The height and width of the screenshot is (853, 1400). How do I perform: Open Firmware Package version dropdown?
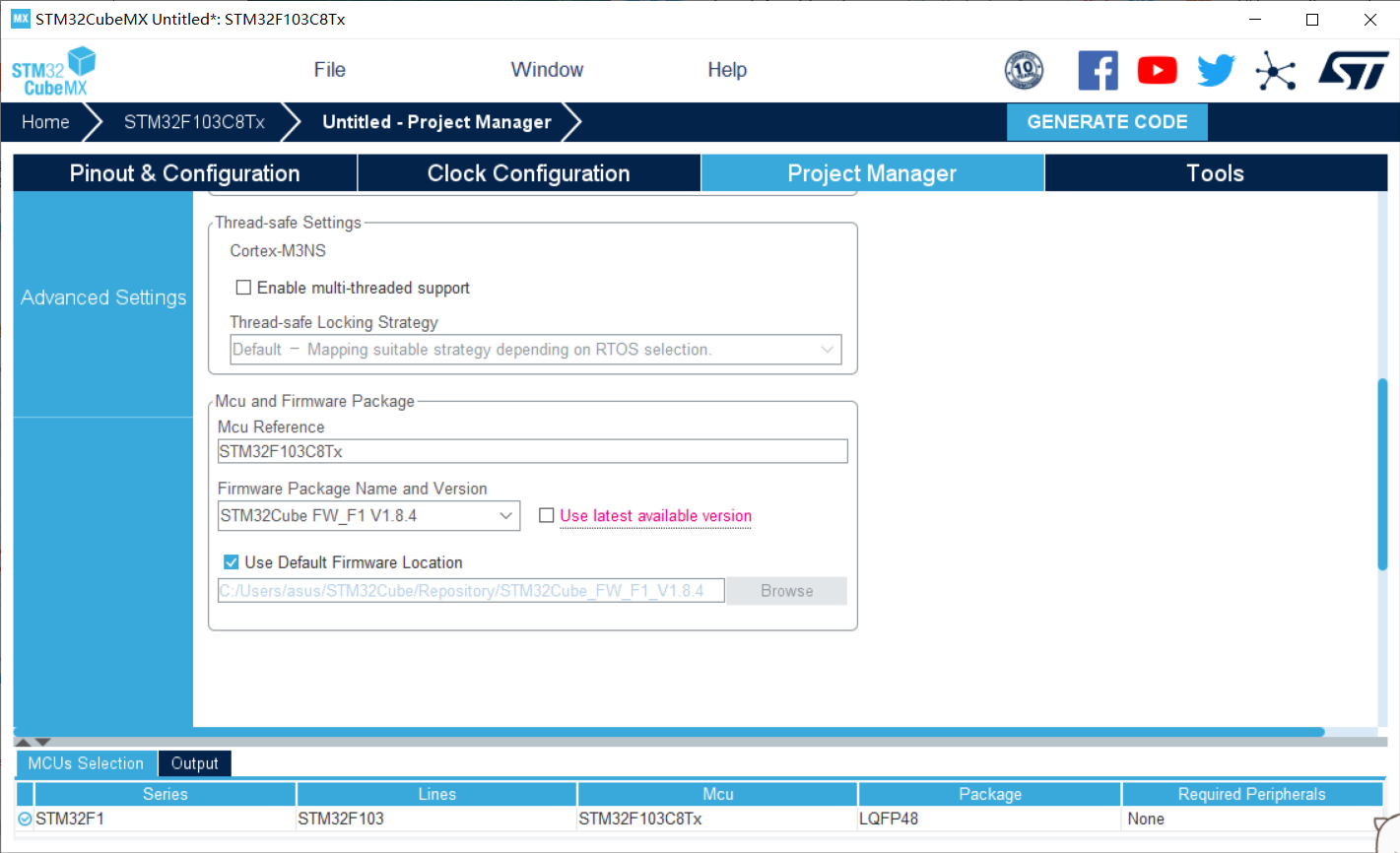click(x=368, y=516)
